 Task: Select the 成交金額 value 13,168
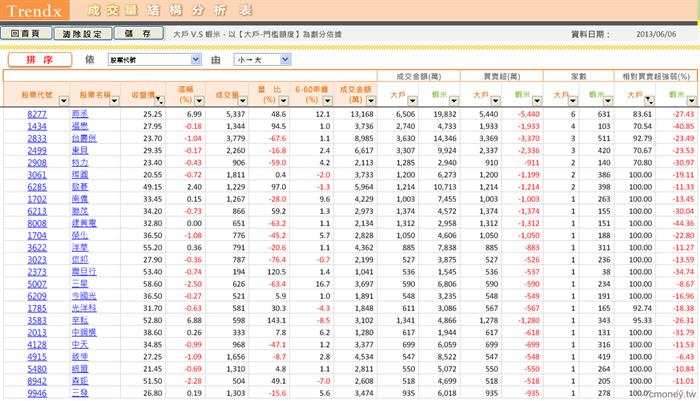362,114
